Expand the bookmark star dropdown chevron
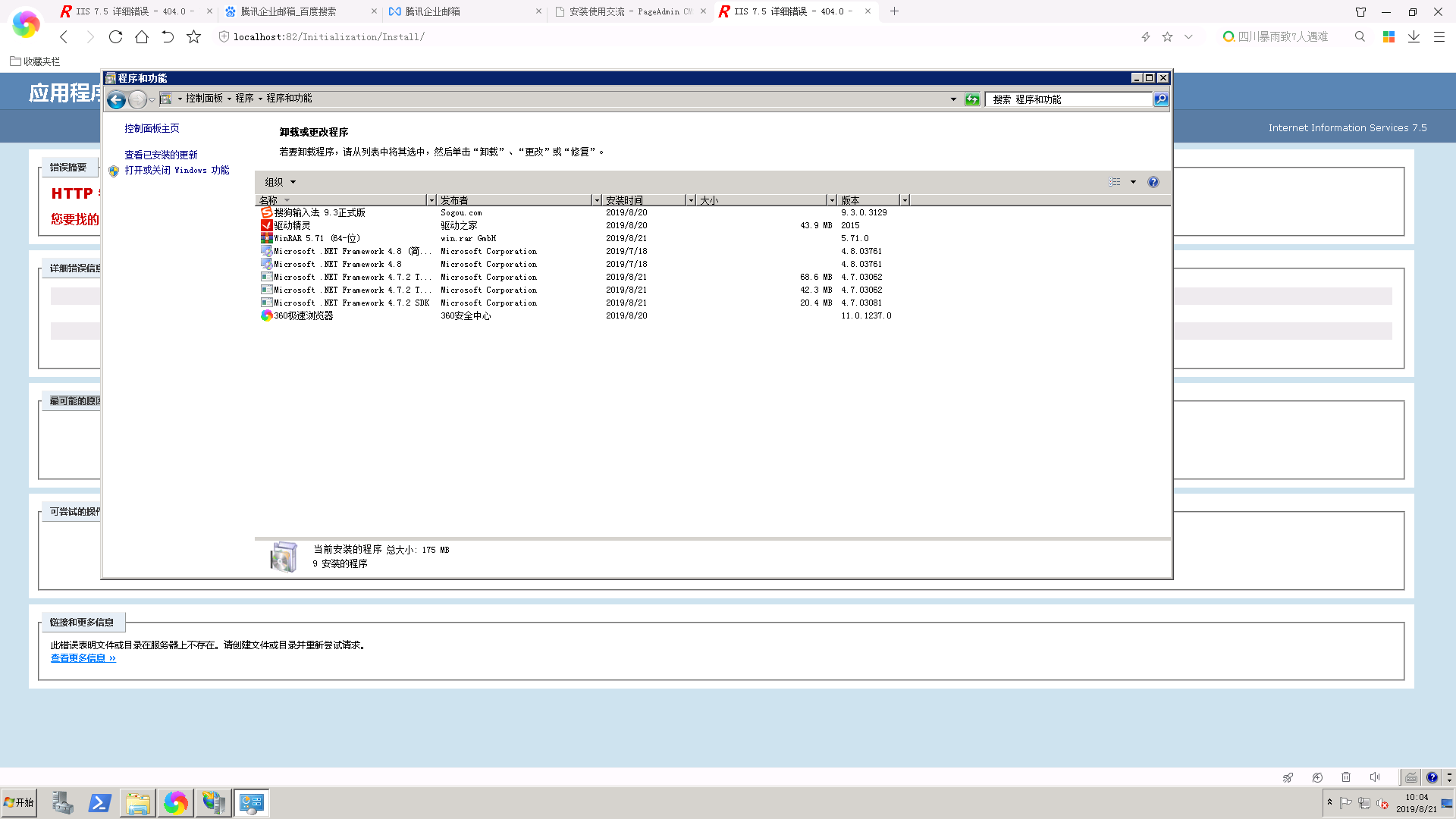 1188,36
